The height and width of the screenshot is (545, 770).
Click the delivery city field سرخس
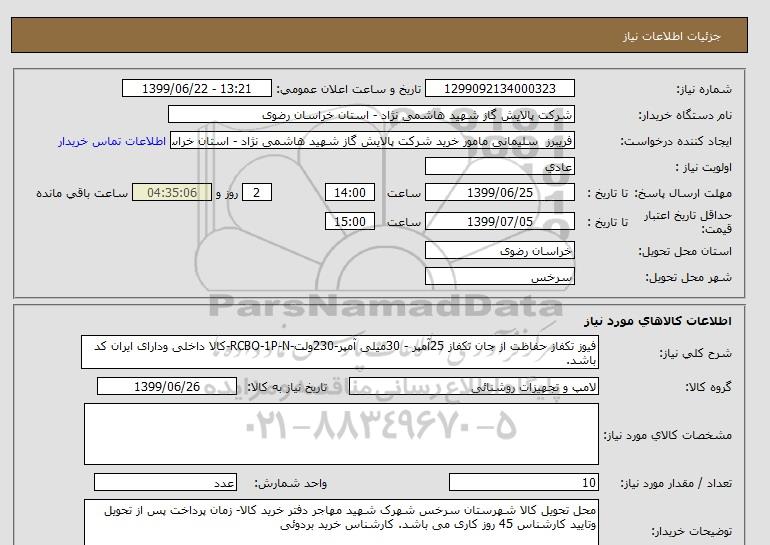click(x=499, y=277)
